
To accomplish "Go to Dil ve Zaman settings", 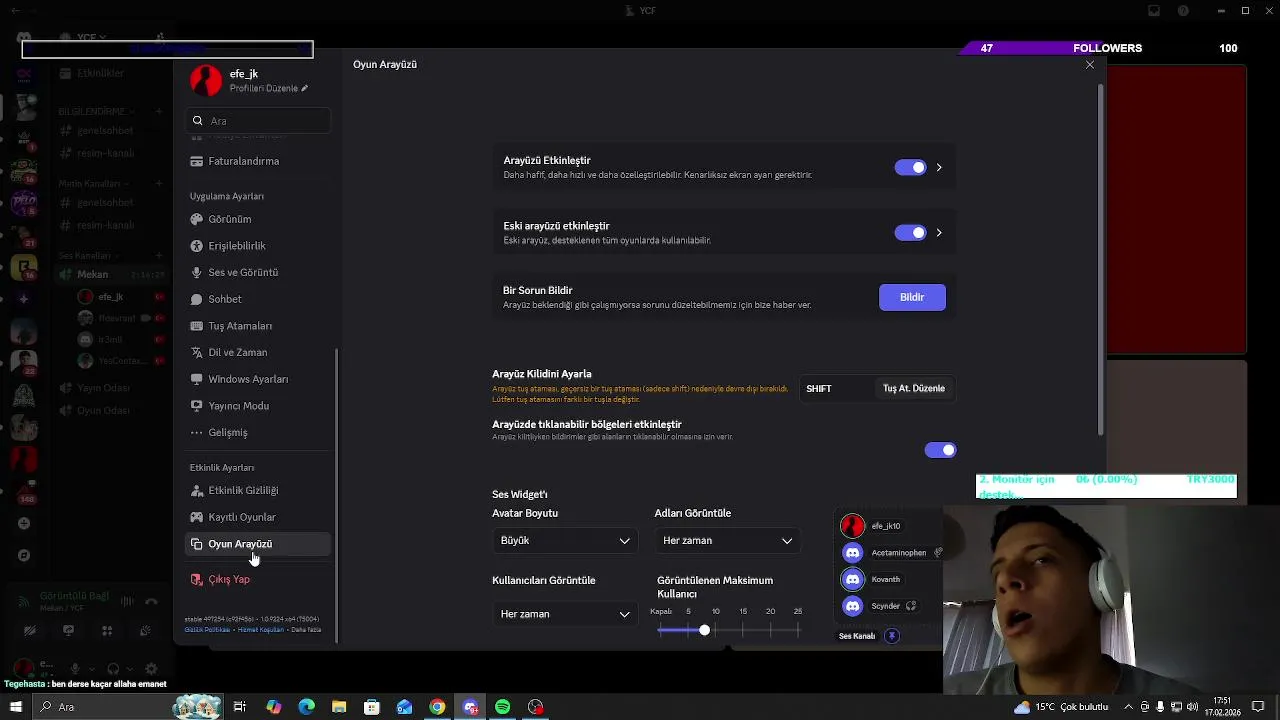I will [258, 352].
